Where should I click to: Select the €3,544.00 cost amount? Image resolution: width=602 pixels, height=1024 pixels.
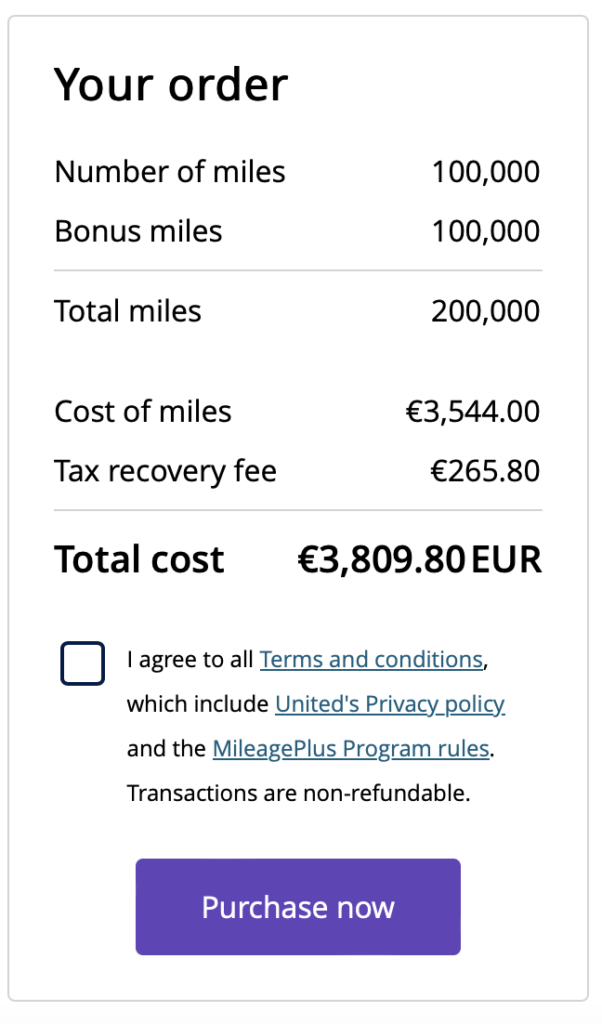473,411
